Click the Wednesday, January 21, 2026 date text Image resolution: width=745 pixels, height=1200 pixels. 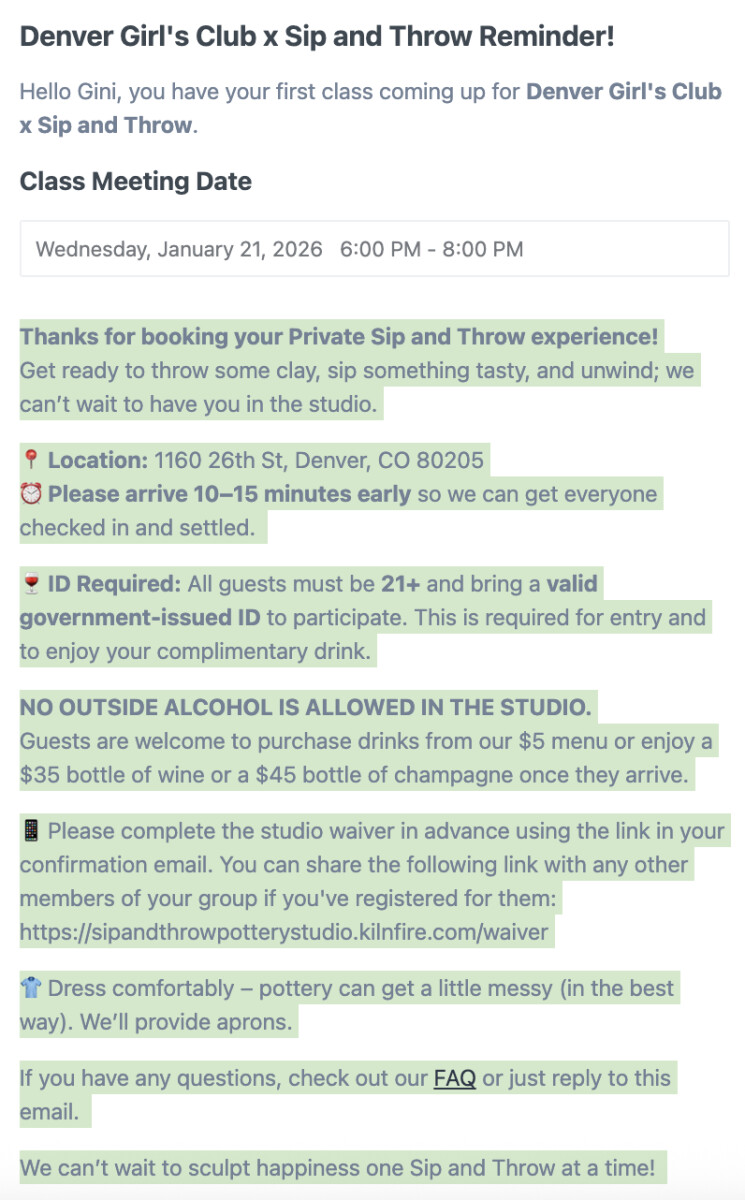pos(179,249)
